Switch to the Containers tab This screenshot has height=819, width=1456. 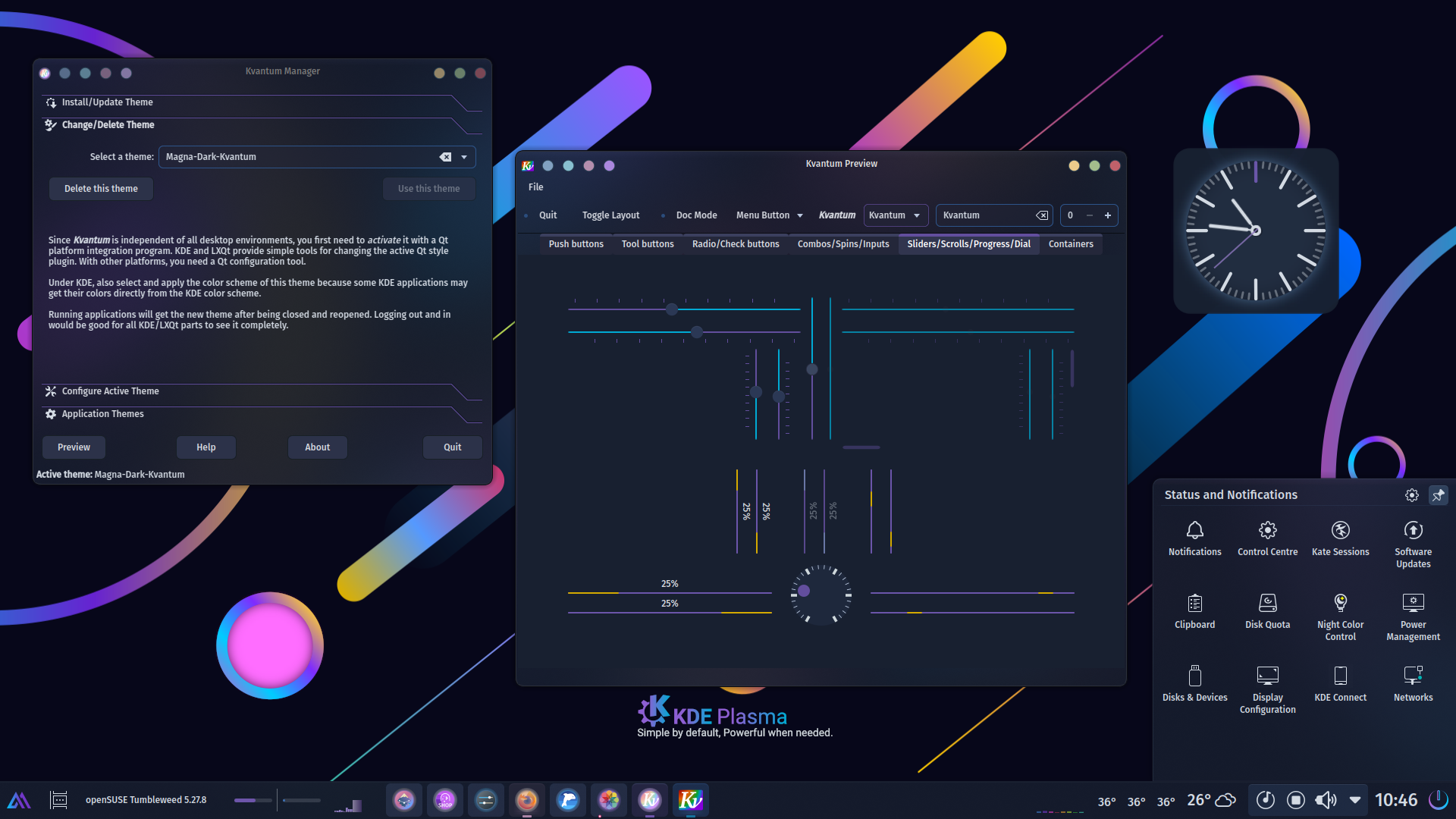[x=1071, y=244]
